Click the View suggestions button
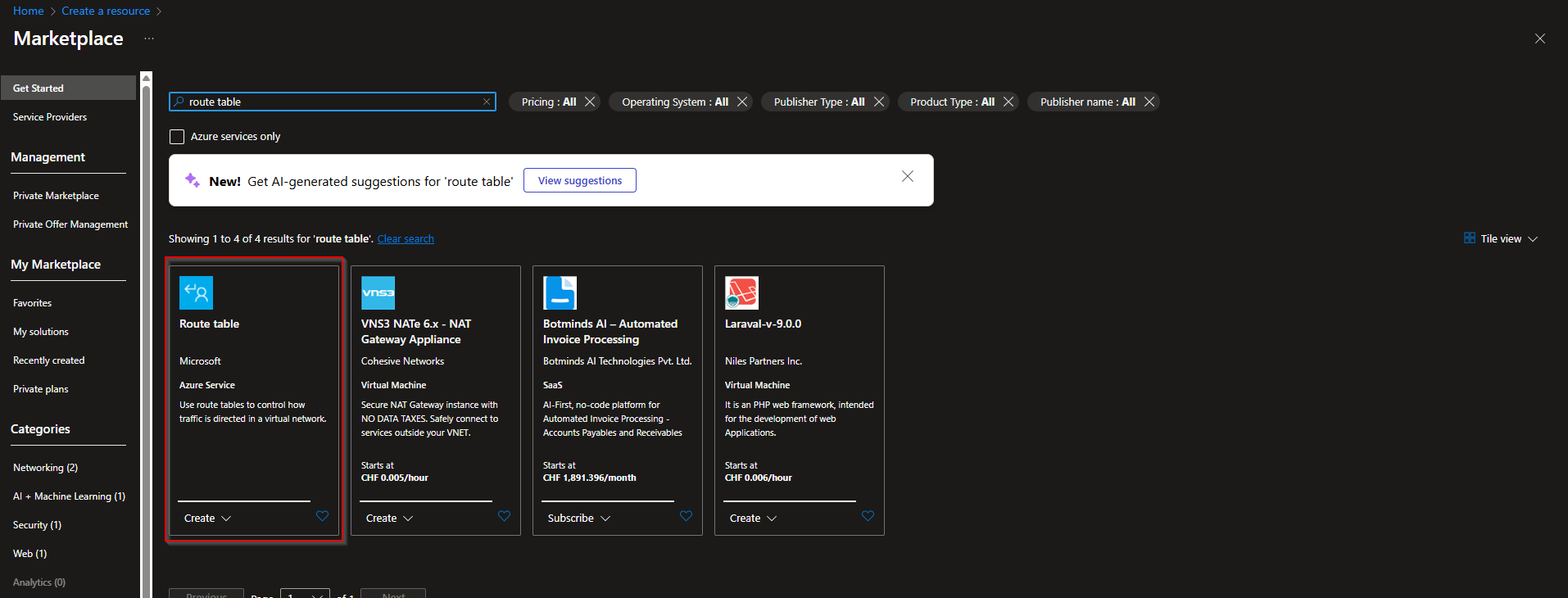The image size is (1568, 598). coord(580,180)
